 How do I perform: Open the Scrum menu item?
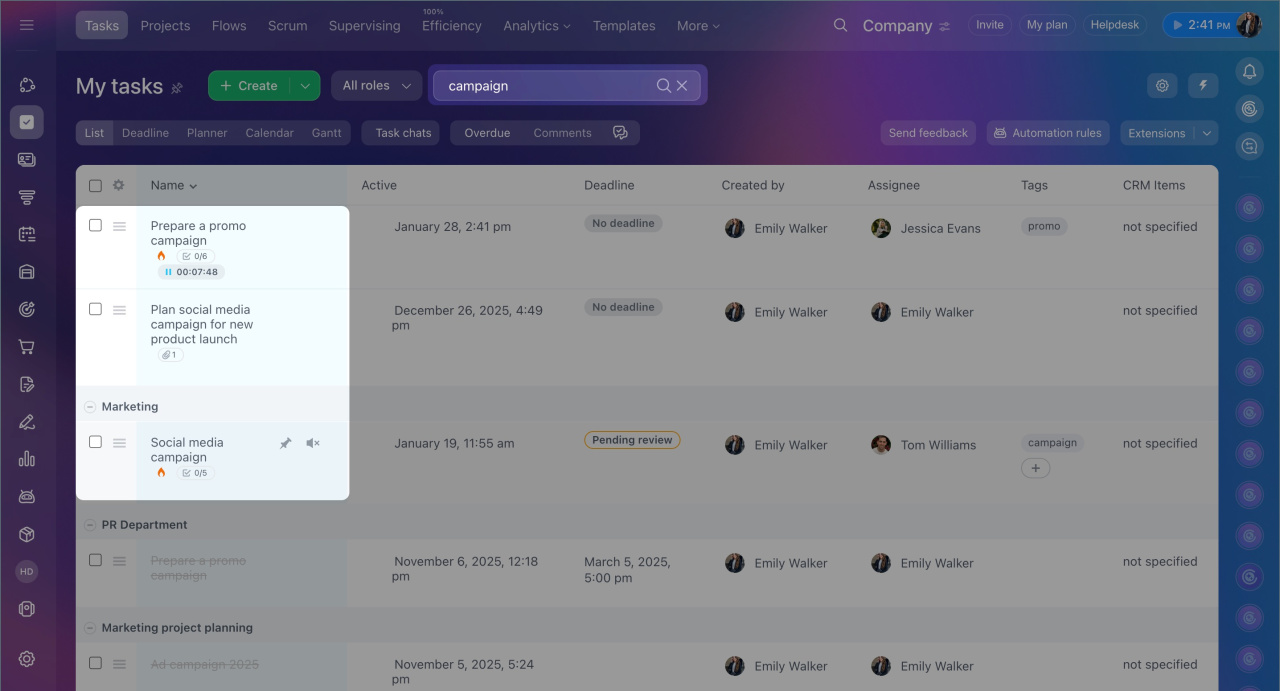(x=287, y=25)
